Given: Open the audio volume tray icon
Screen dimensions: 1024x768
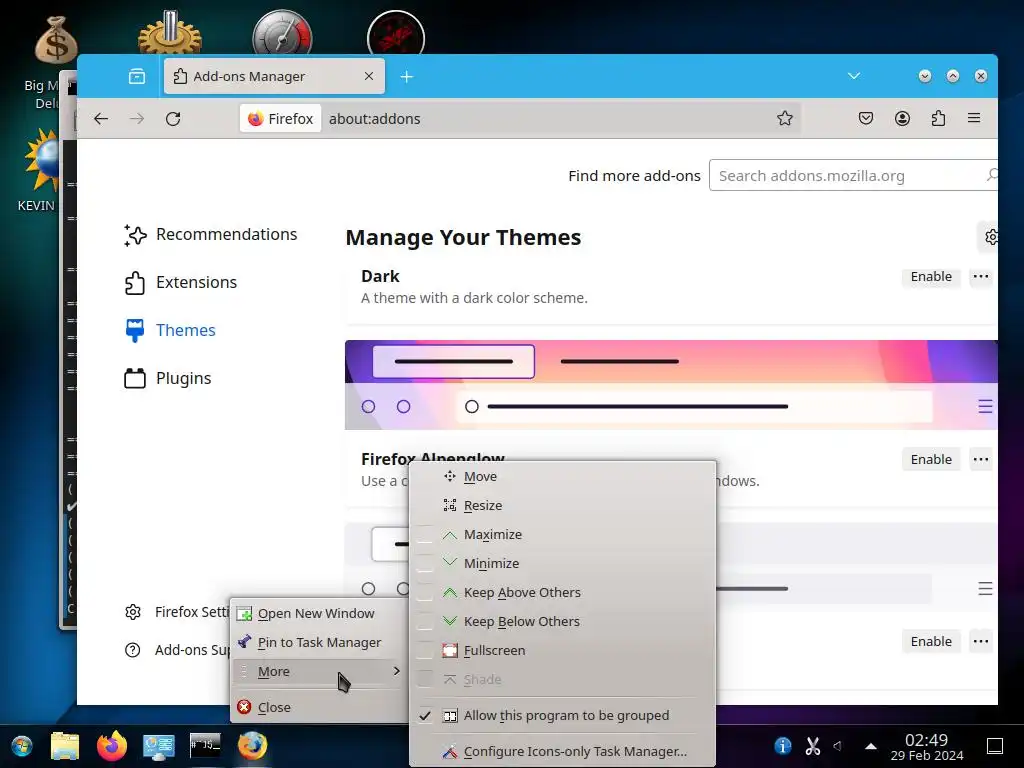Looking at the screenshot, I should coord(838,746).
